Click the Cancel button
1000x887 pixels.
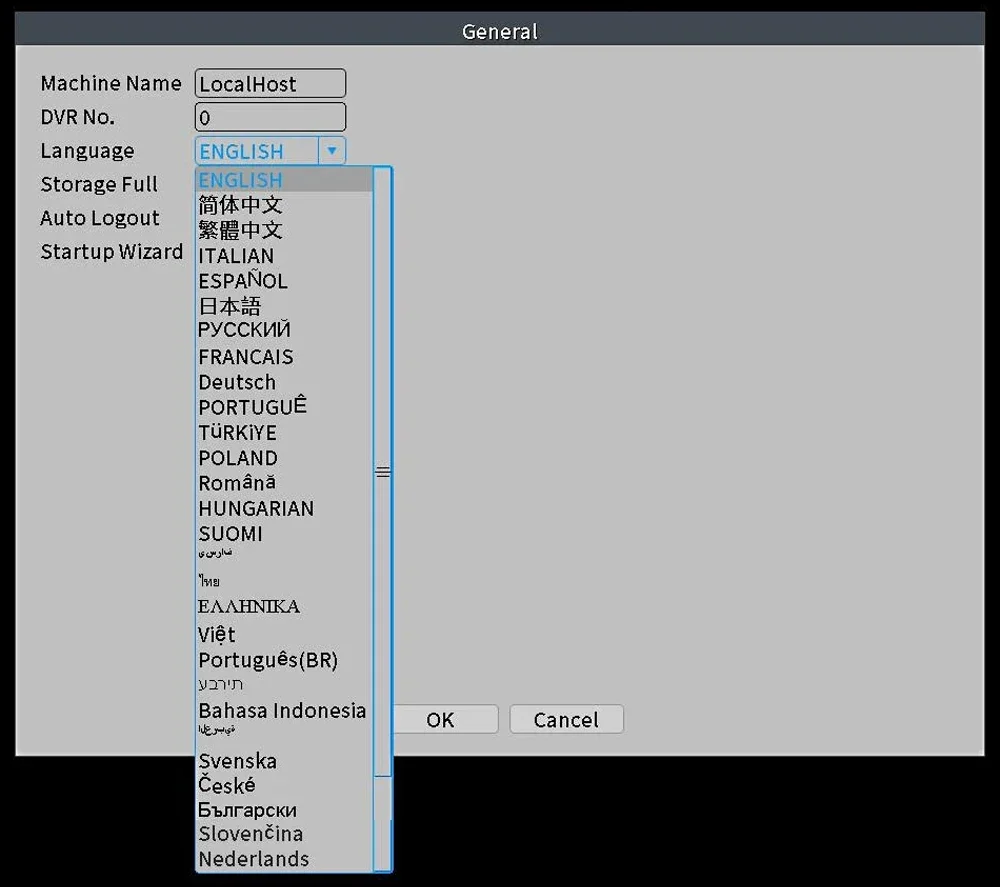pyautogui.click(x=566, y=719)
